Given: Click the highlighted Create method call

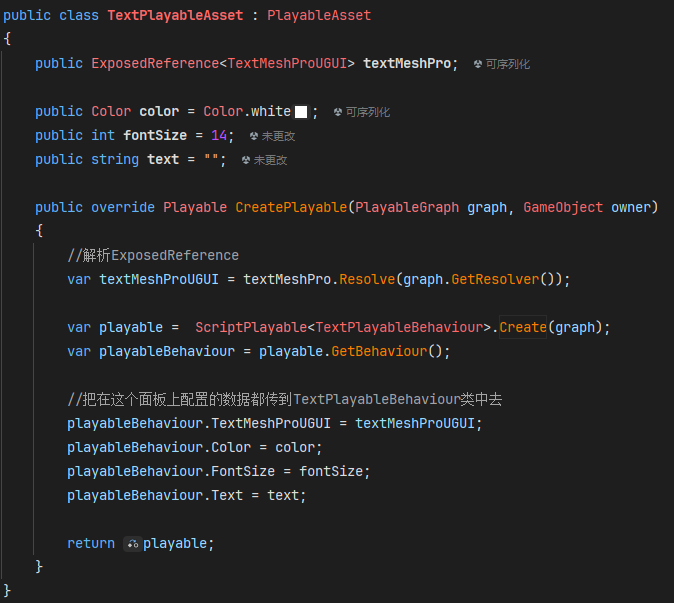Looking at the screenshot, I should [x=522, y=327].
